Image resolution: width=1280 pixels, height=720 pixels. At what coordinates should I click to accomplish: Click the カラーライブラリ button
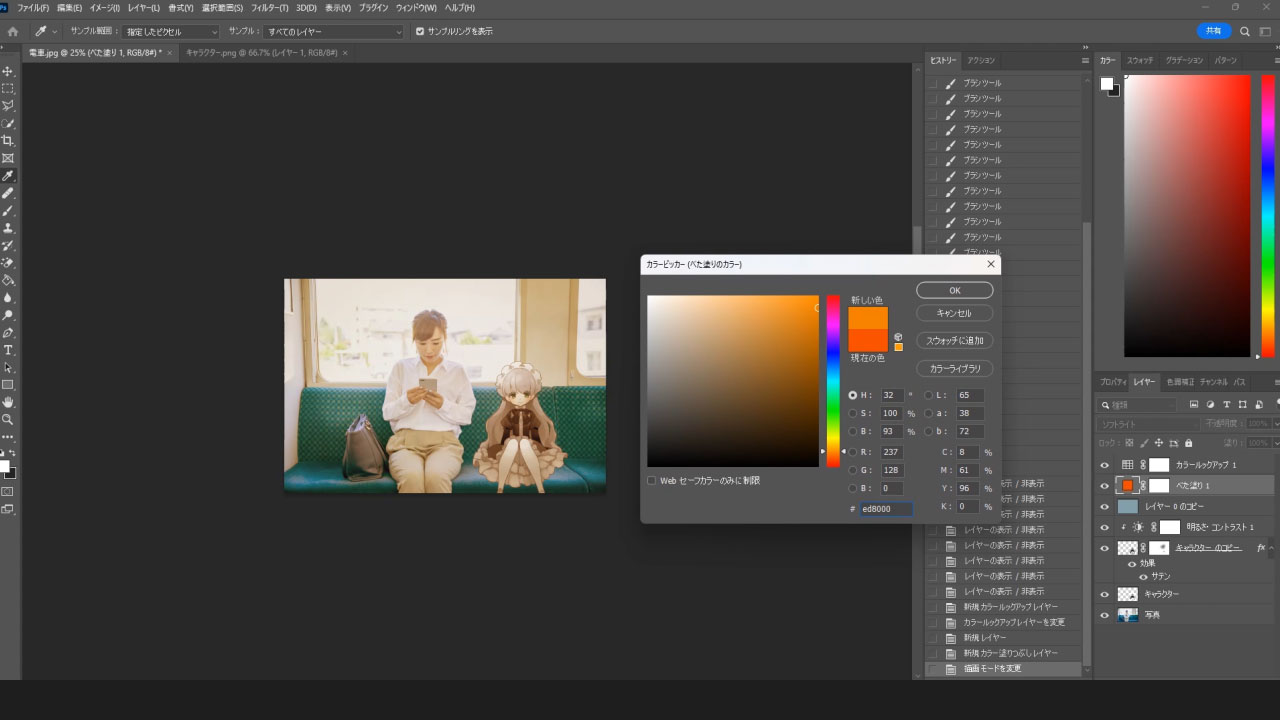955,369
